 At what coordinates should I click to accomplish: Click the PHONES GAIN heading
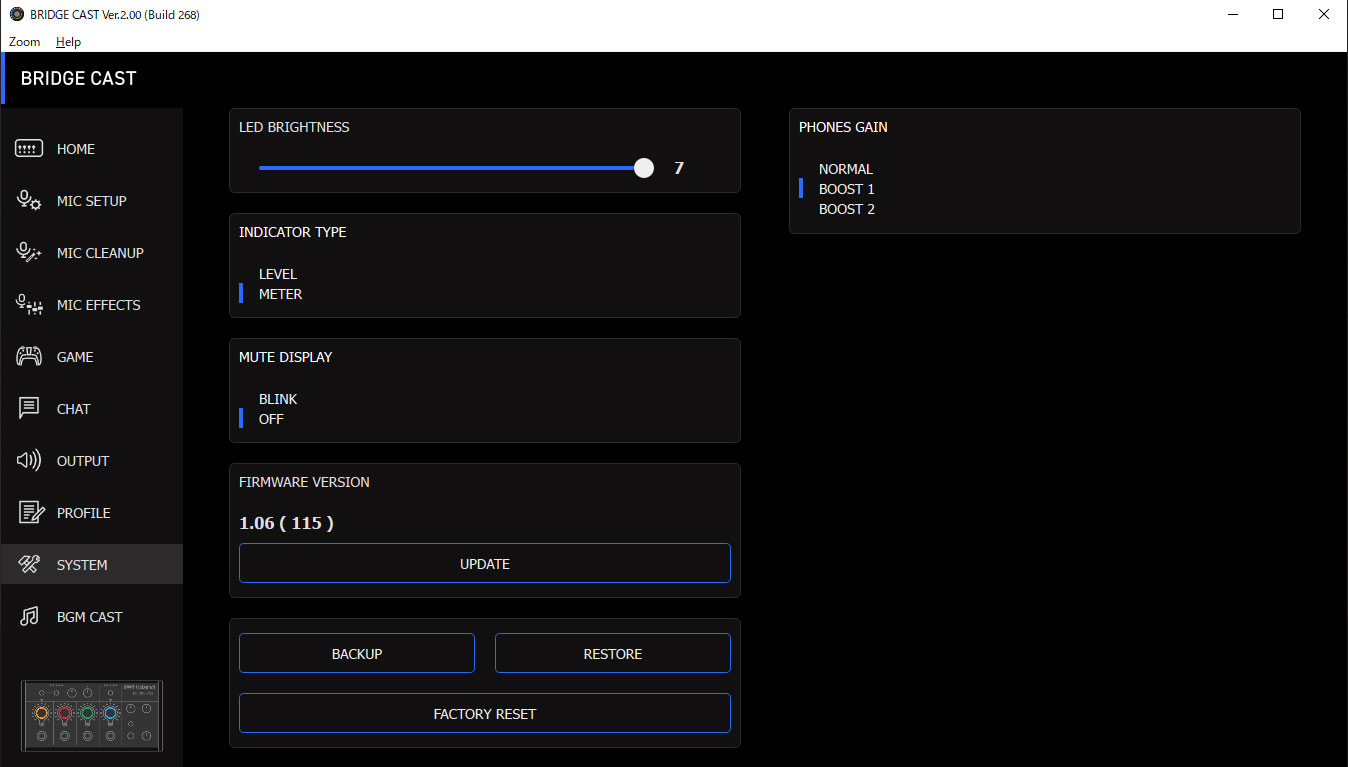pos(843,127)
